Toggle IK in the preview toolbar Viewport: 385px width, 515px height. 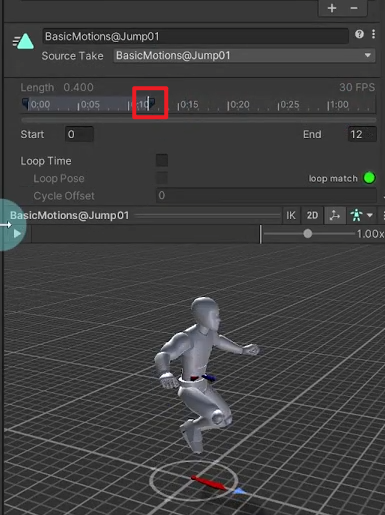pyautogui.click(x=291, y=215)
